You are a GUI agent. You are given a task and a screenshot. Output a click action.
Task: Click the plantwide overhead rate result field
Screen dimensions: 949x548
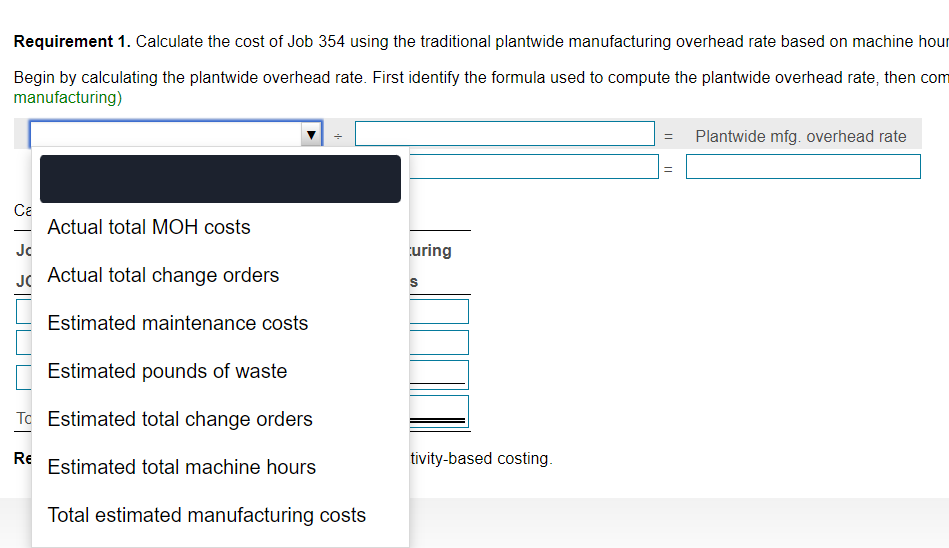pyautogui.click(x=803, y=167)
